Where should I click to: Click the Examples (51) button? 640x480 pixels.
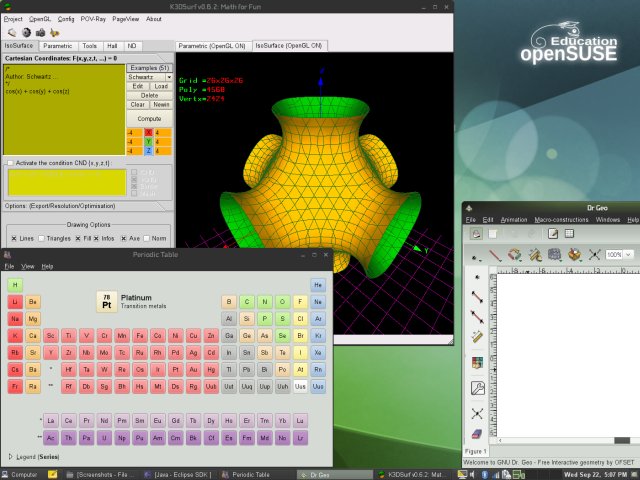tap(148, 66)
